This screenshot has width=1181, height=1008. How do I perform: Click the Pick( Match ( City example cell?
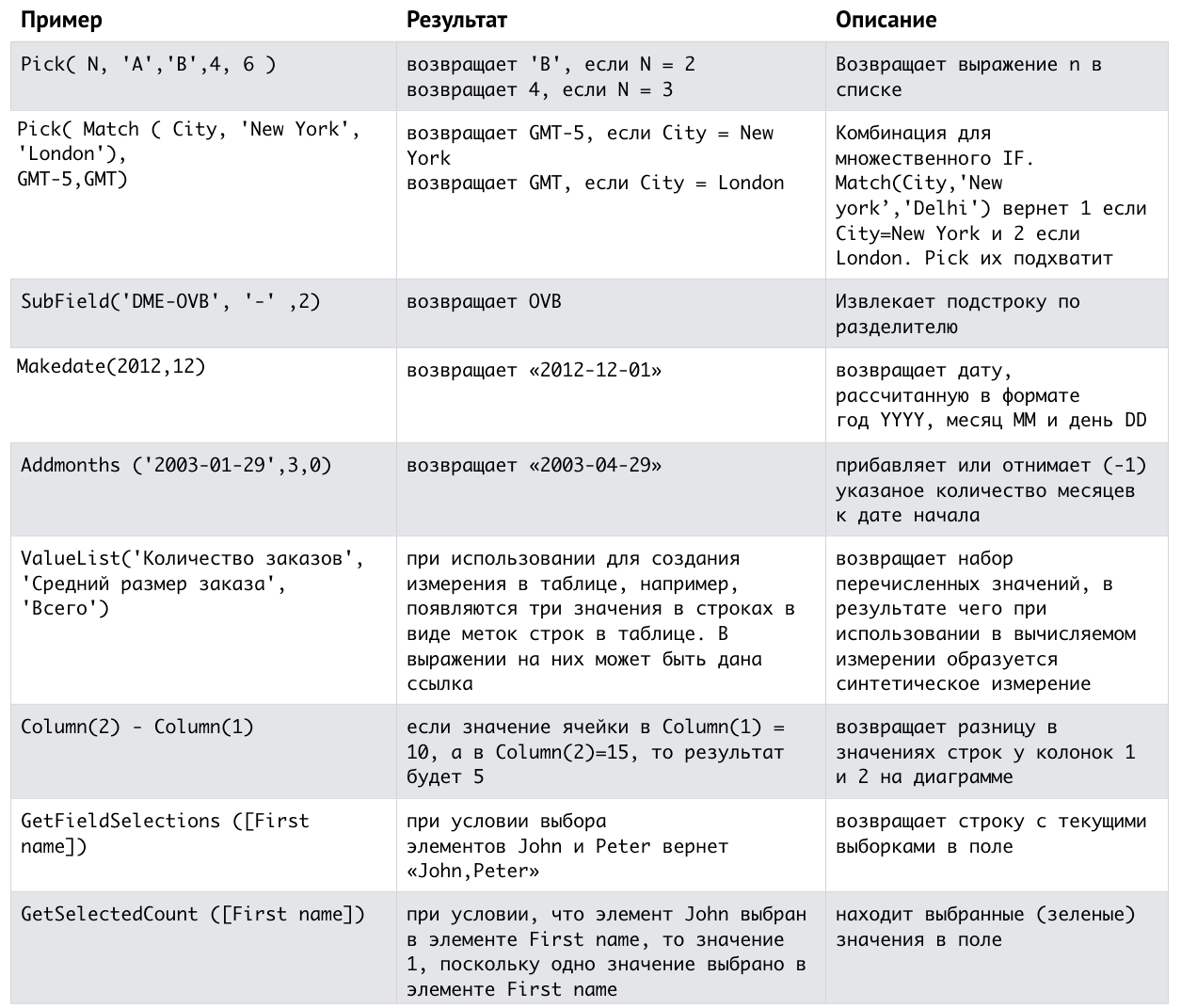click(x=188, y=153)
